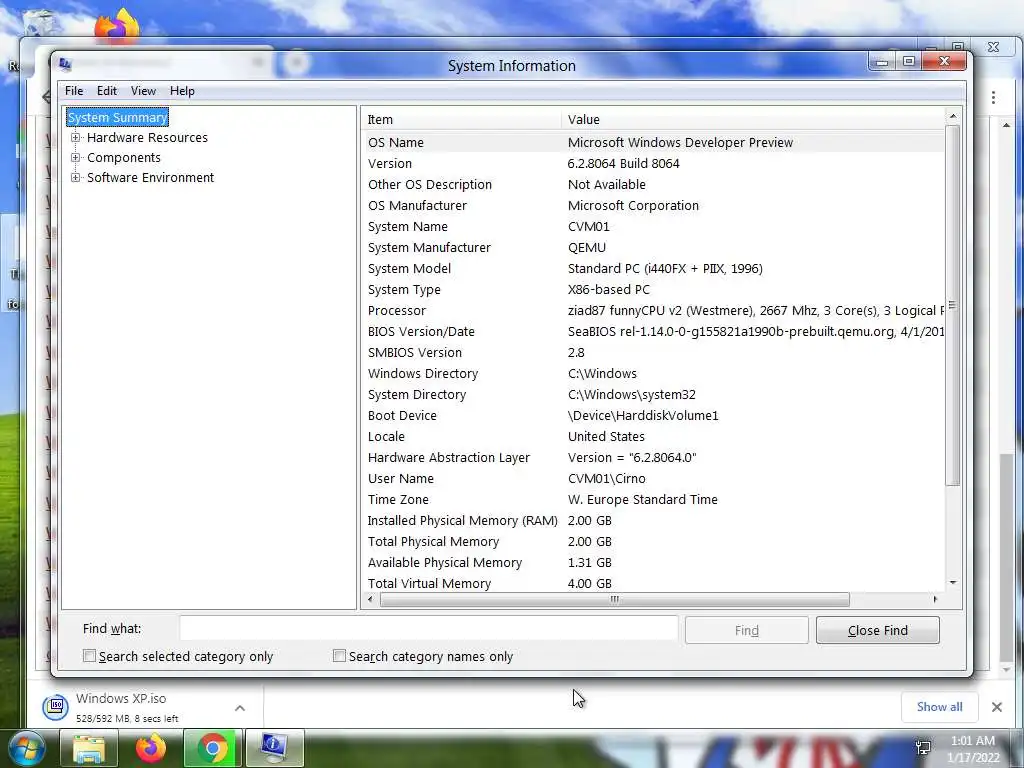The height and width of the screenshot is (768, 1024).
Task: Select the BIOS Version/Date row
Action: 653,331
